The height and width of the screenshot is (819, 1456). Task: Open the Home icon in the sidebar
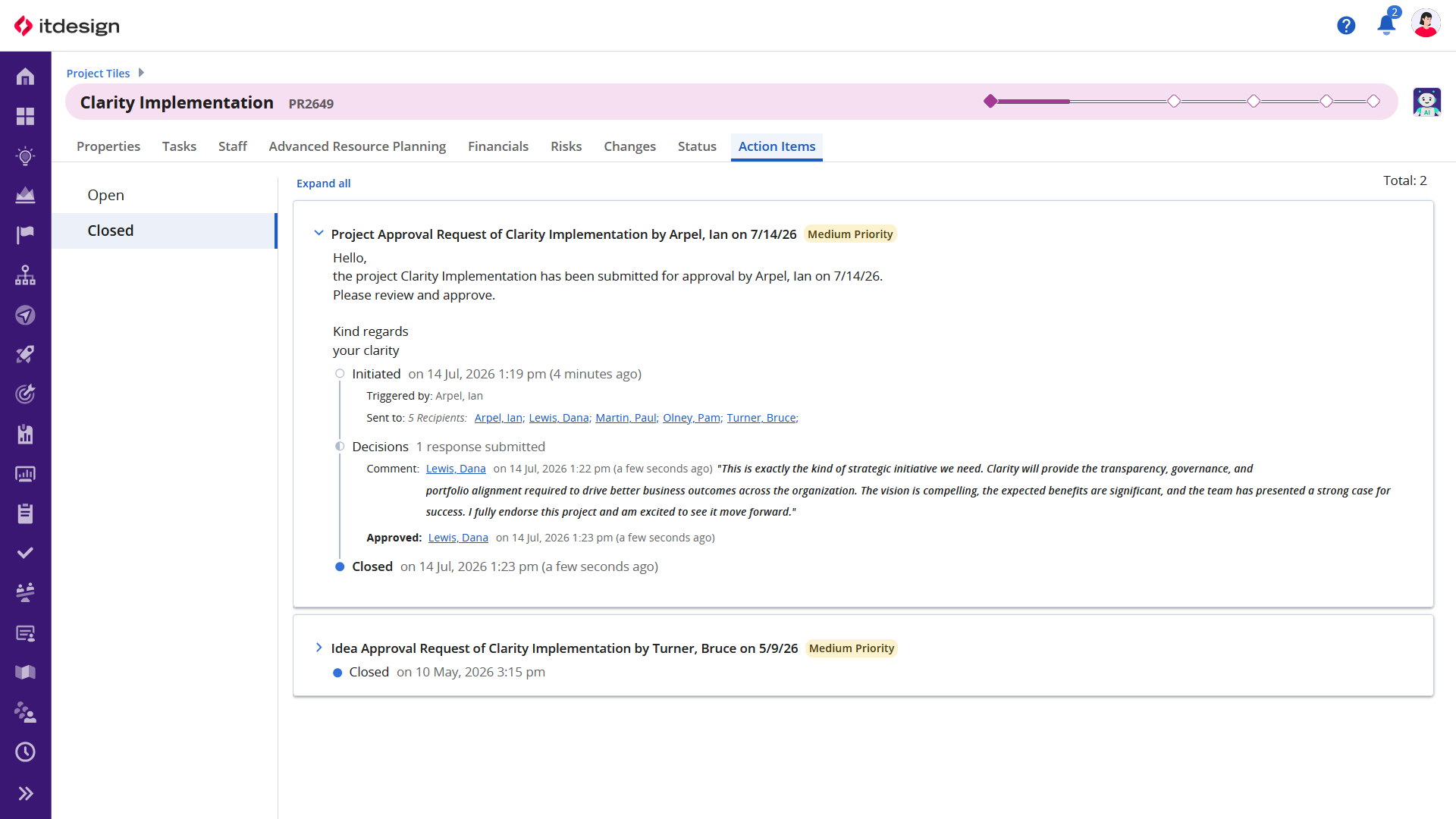[x=25, y=77]
